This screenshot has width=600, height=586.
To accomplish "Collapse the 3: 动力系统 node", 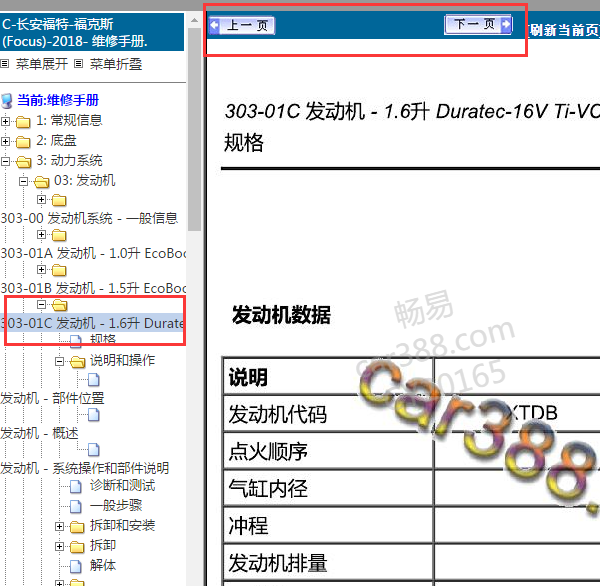I will coord(5,161).
